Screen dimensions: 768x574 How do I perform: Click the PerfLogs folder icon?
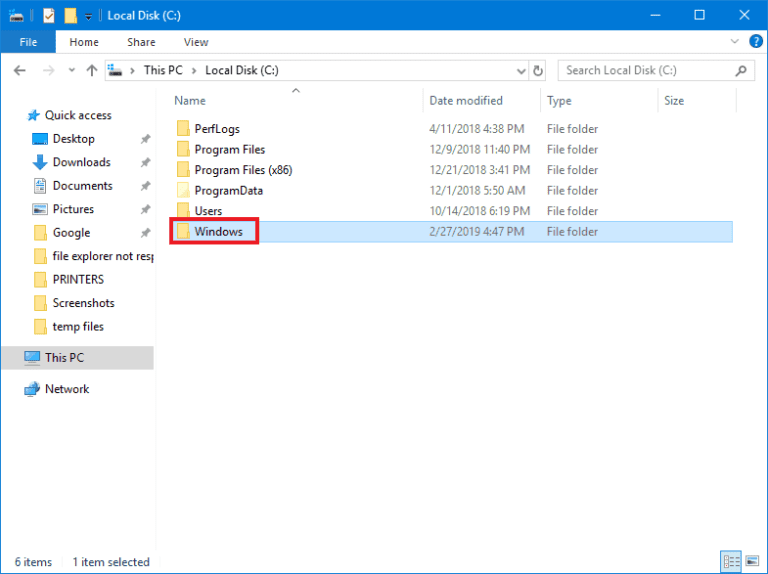[x=183, y=128]
